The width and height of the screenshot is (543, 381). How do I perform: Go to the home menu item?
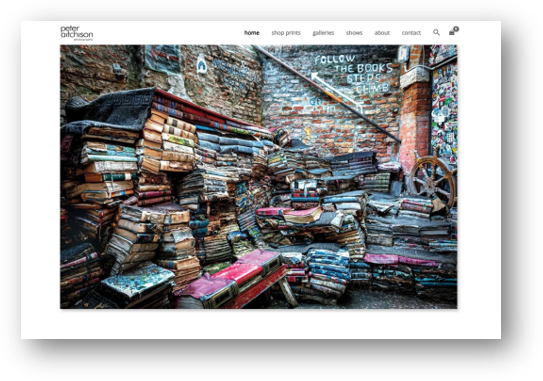tap(252, 33)
